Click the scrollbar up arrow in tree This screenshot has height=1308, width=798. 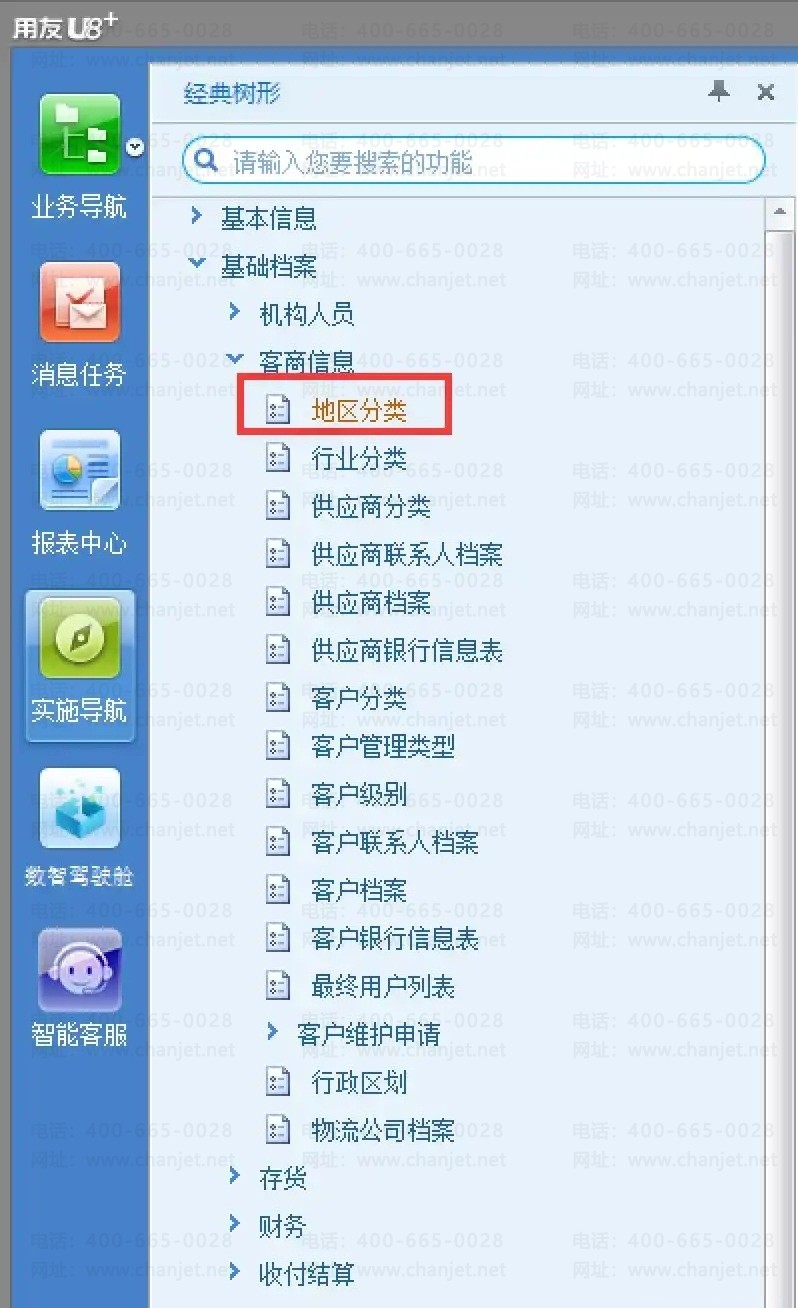click(x=778, y=213)
